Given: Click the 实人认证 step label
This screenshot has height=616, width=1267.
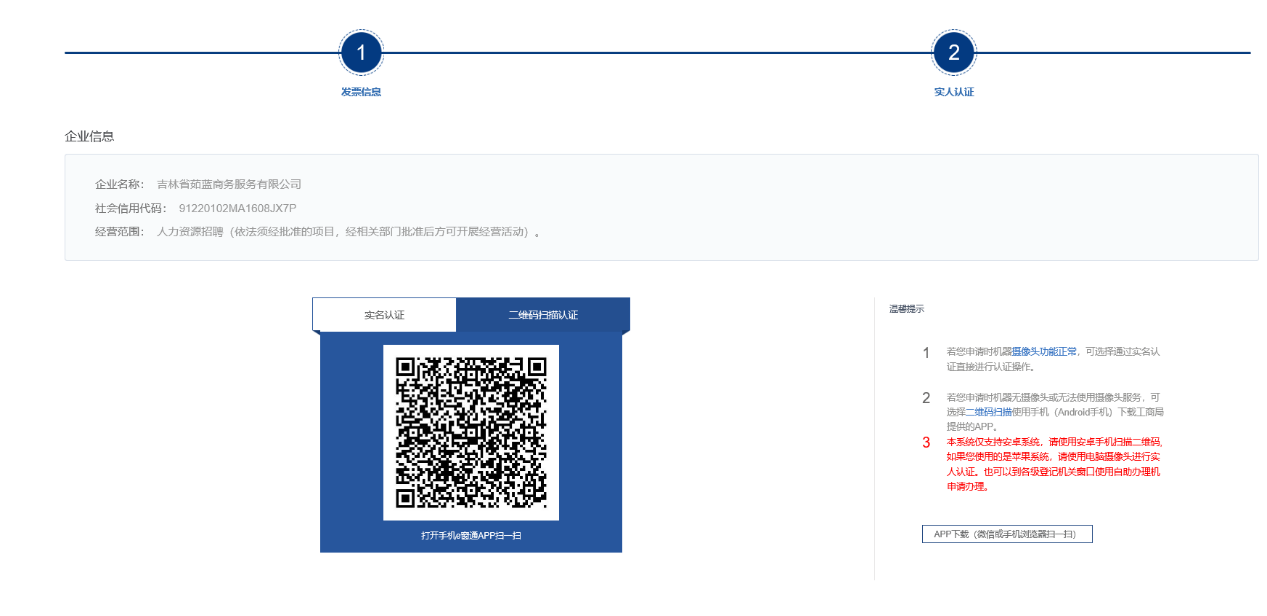Looking at the screenshot, I should 953,92.
